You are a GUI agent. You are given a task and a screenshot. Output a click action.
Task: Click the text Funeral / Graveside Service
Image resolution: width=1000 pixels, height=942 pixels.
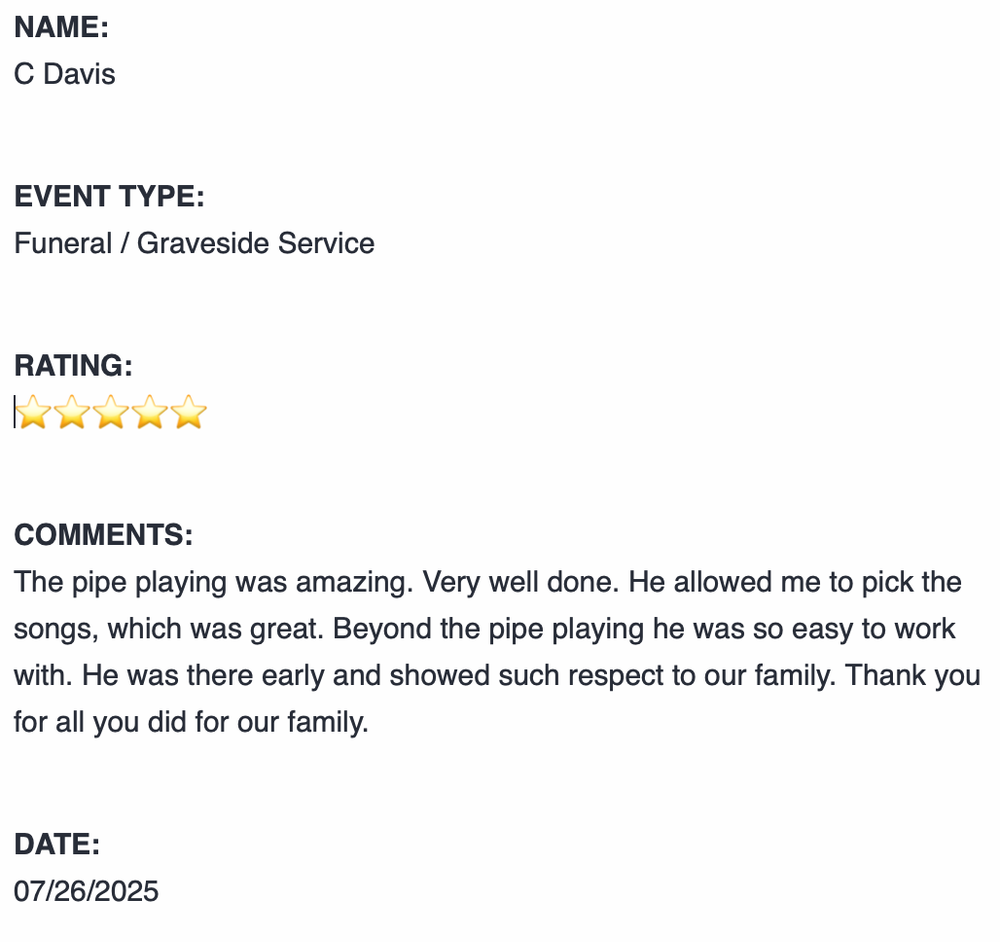(194, 243)
